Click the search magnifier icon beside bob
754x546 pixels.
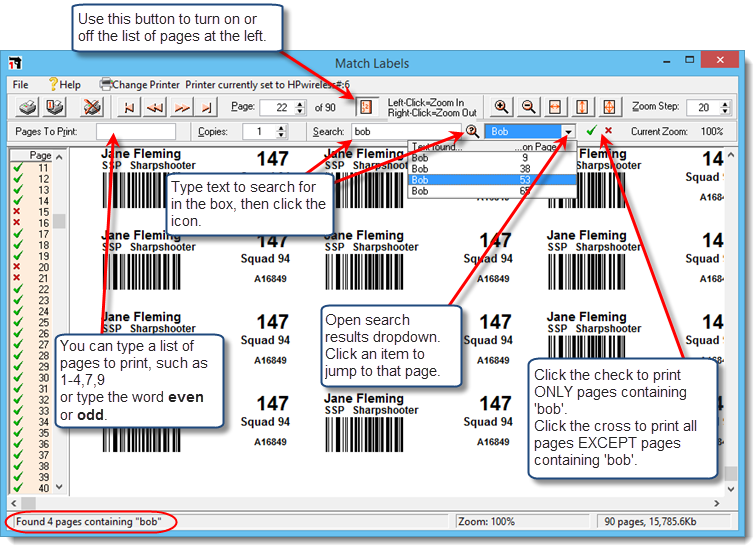tap(472, 131)
